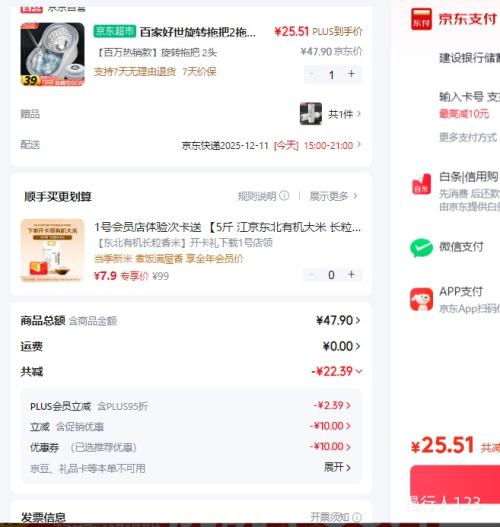Change the 配送 delivery time slot

click(271, 145)
